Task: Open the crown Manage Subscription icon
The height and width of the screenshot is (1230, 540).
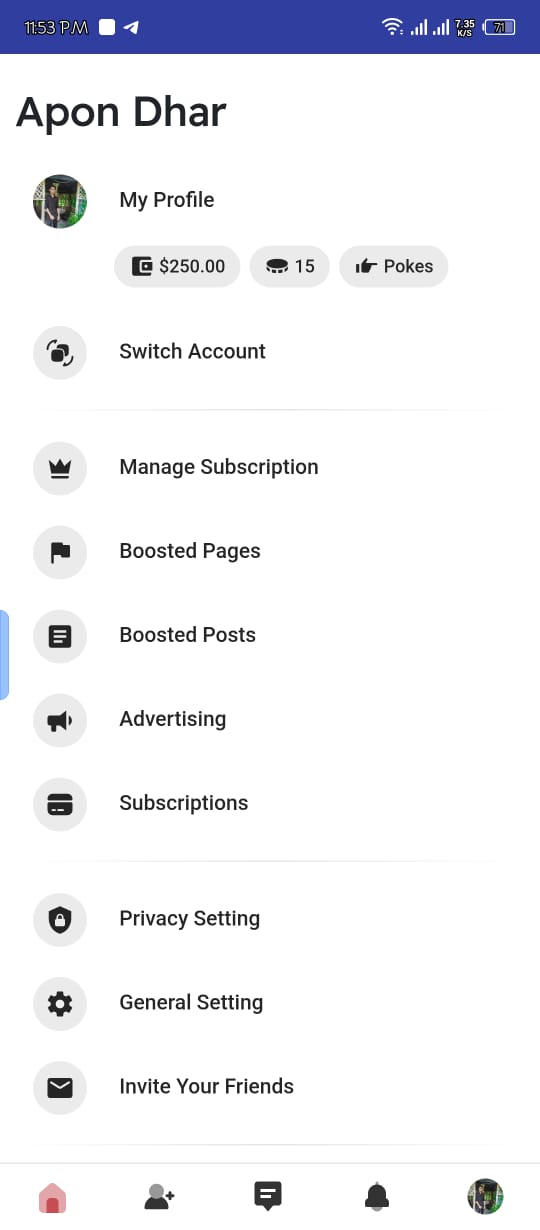Action: (60, 468)
